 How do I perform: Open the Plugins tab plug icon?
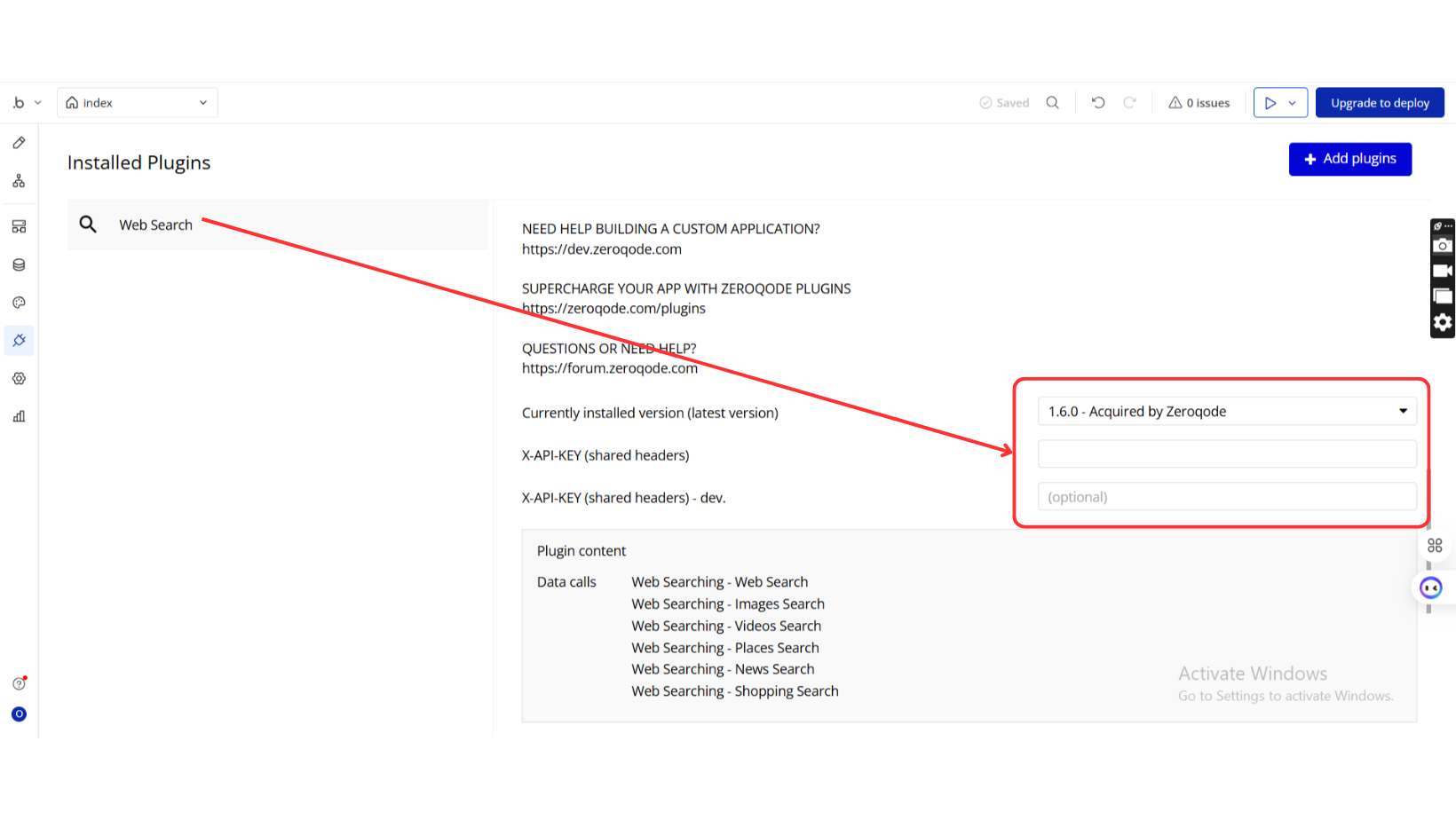point(19,341)
